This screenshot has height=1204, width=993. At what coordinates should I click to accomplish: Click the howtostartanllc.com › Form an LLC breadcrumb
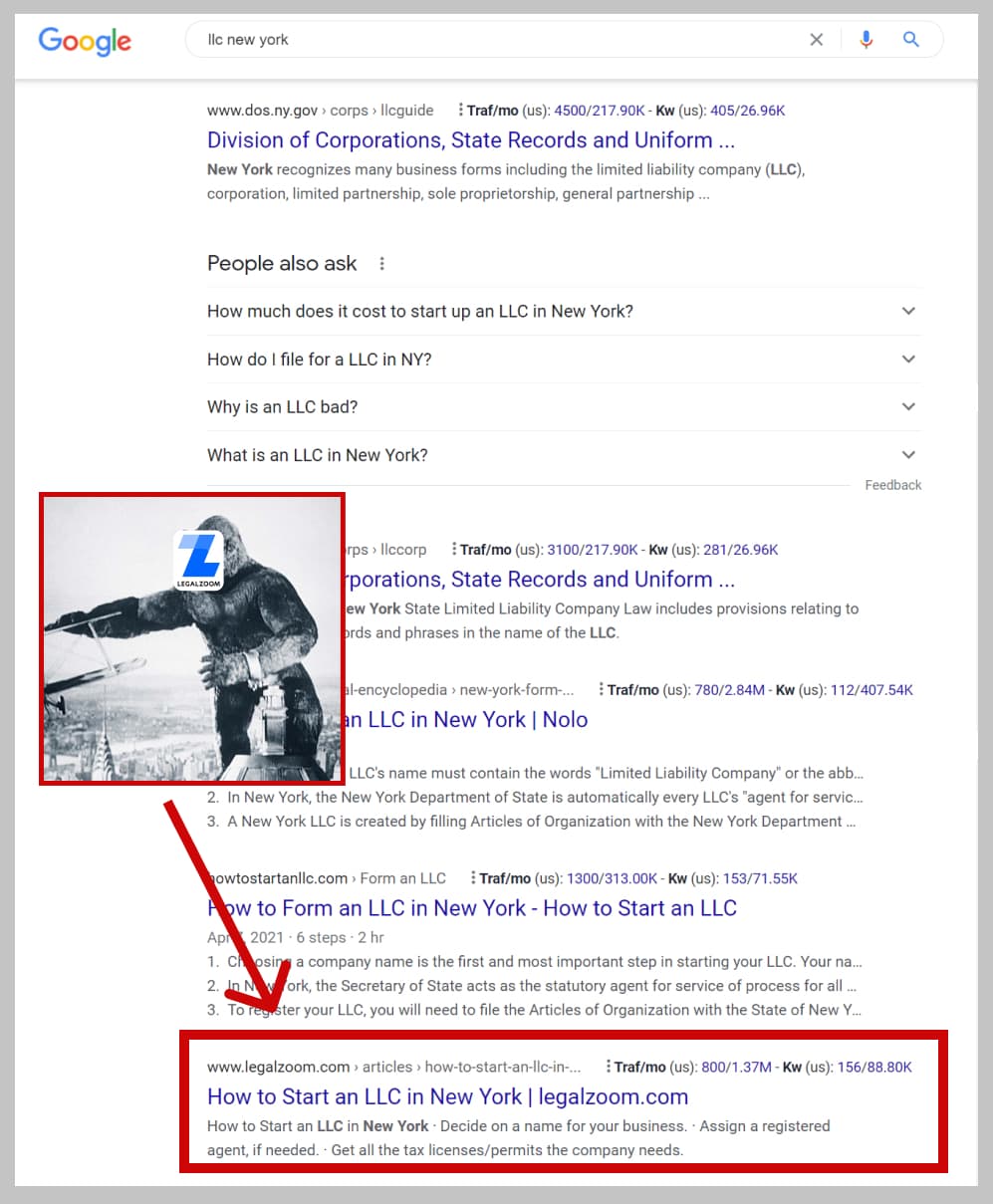pos(327,879)
